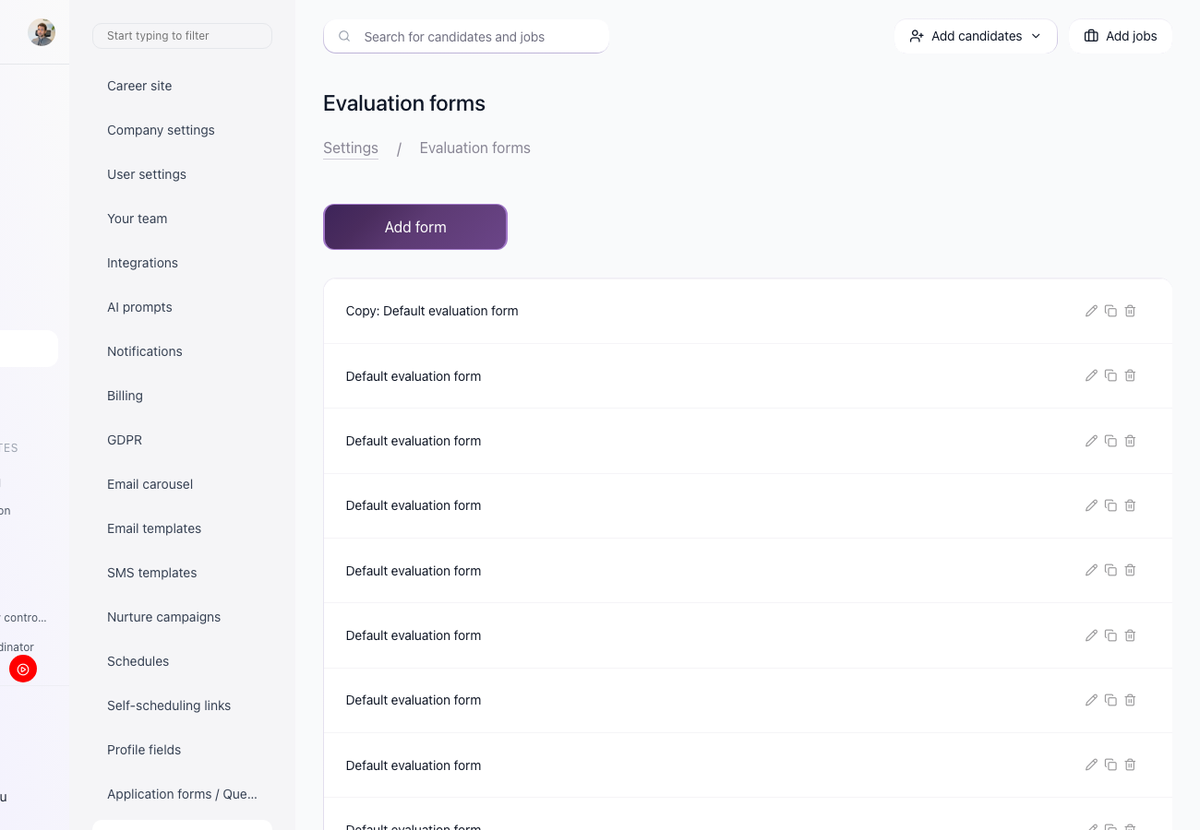Click the Add form button
This screenshot has width=1200, height=830.
415,227
